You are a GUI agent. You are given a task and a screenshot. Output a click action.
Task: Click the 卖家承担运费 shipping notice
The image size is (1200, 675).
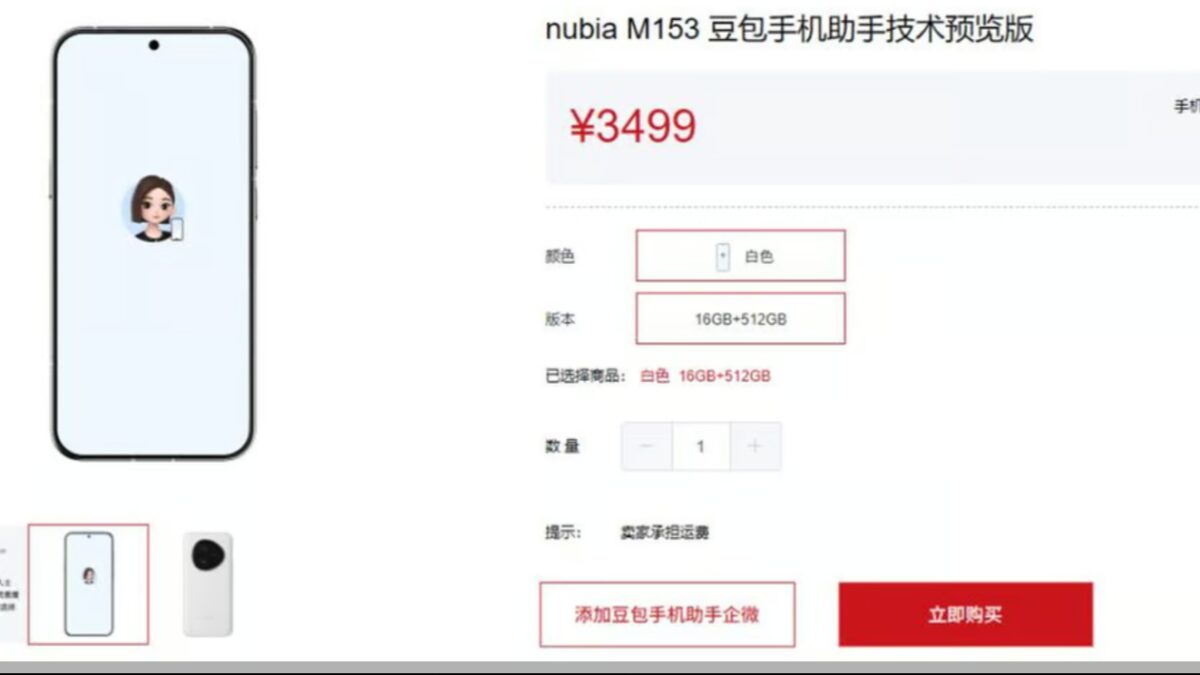665,533
